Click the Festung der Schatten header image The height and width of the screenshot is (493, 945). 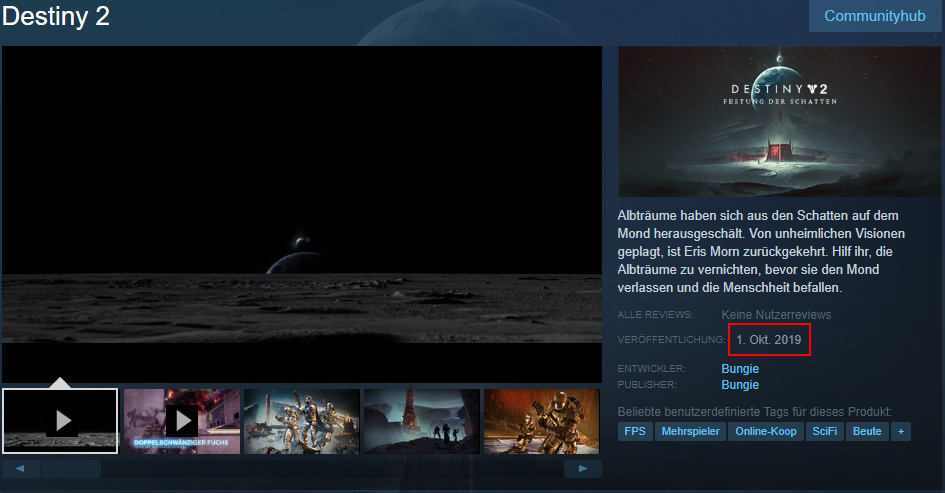coord(779,122)
